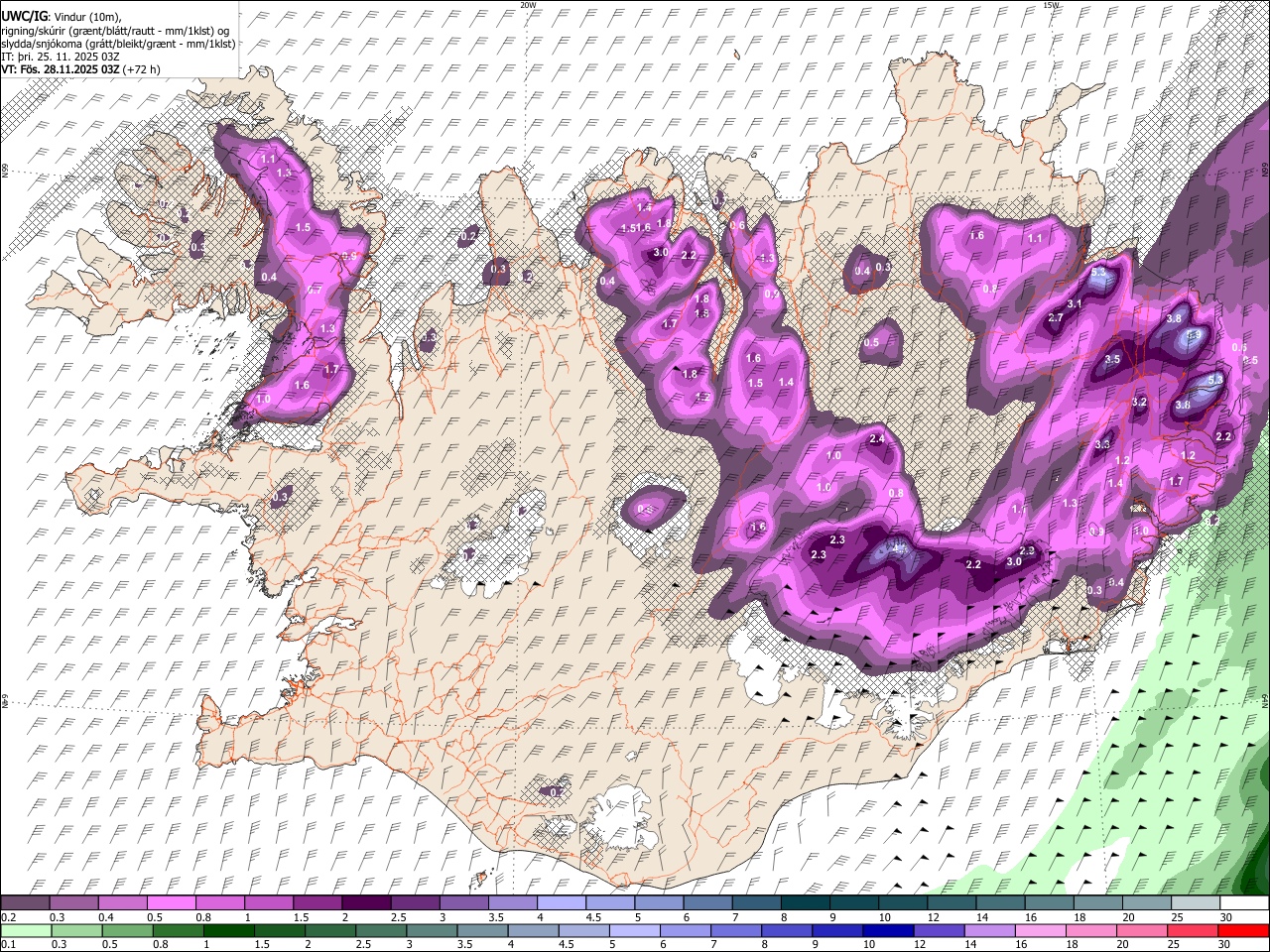Select the dark navy swatch between 10 and 12 in the bottom scale

pyautogui.click(x=888, y=930)
